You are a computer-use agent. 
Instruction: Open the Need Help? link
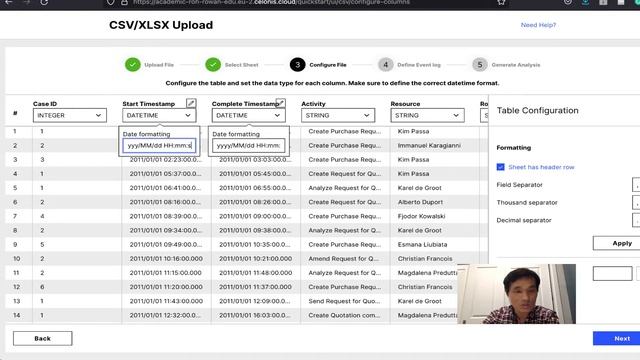(538, 25)
